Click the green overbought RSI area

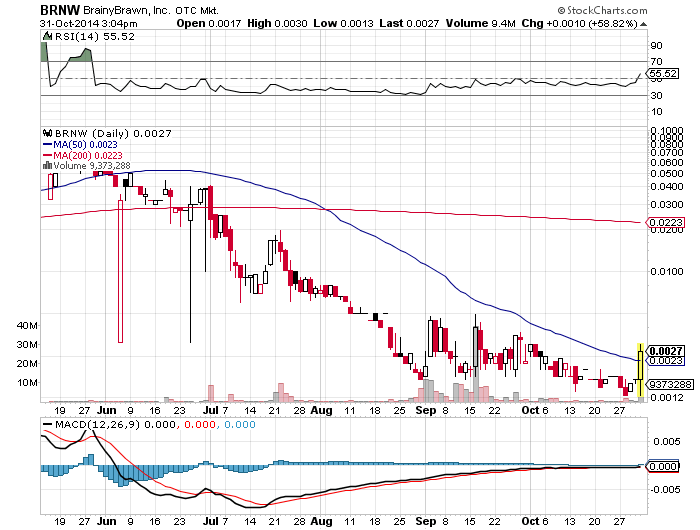[81, 55]
